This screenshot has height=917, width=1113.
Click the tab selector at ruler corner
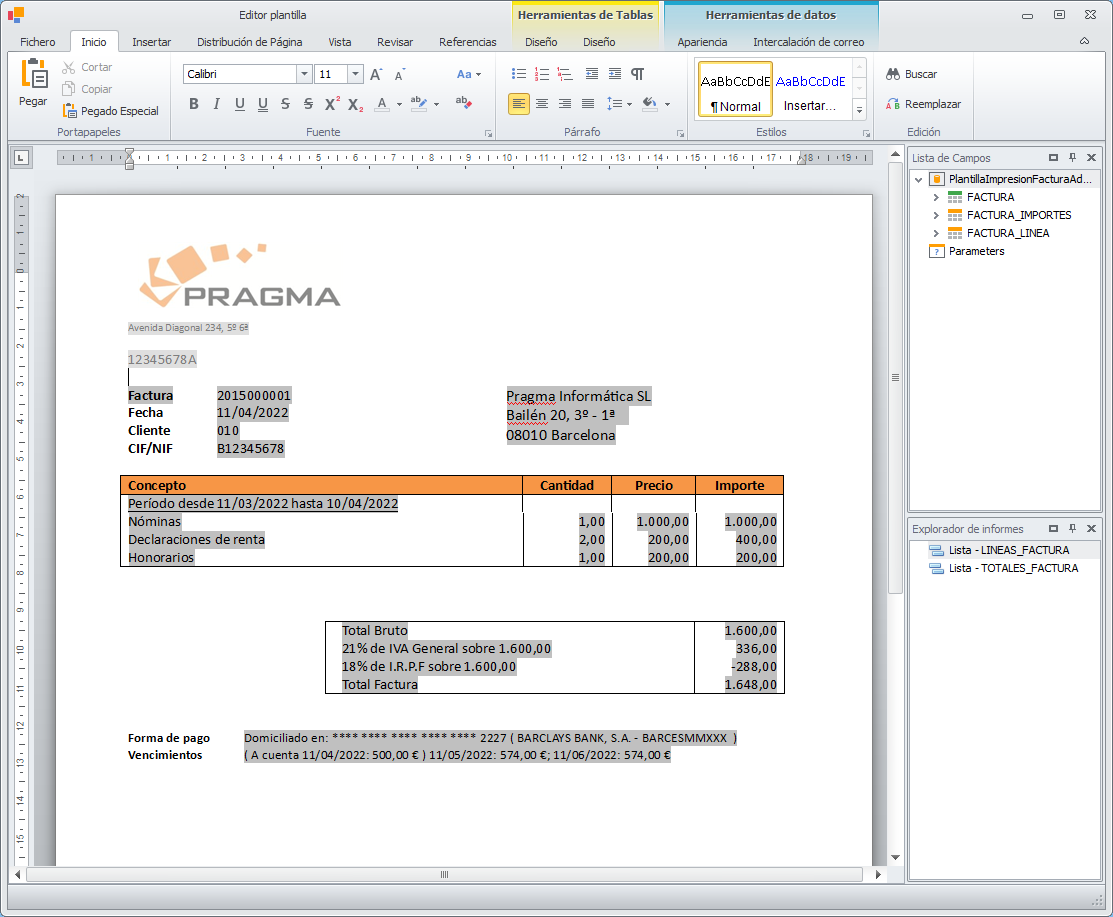click(x=21, y=158)
